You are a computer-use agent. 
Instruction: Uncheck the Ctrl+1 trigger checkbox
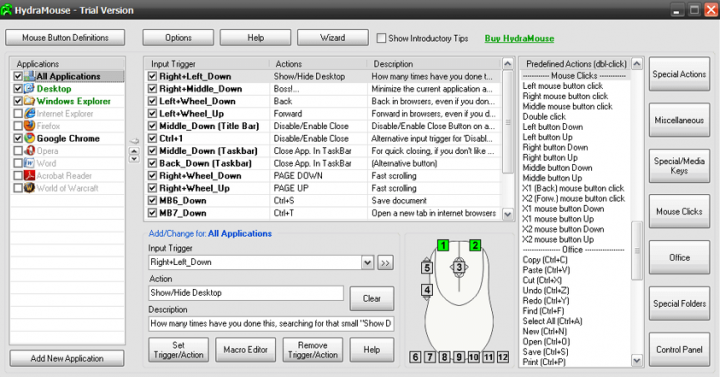coord(152,138)
